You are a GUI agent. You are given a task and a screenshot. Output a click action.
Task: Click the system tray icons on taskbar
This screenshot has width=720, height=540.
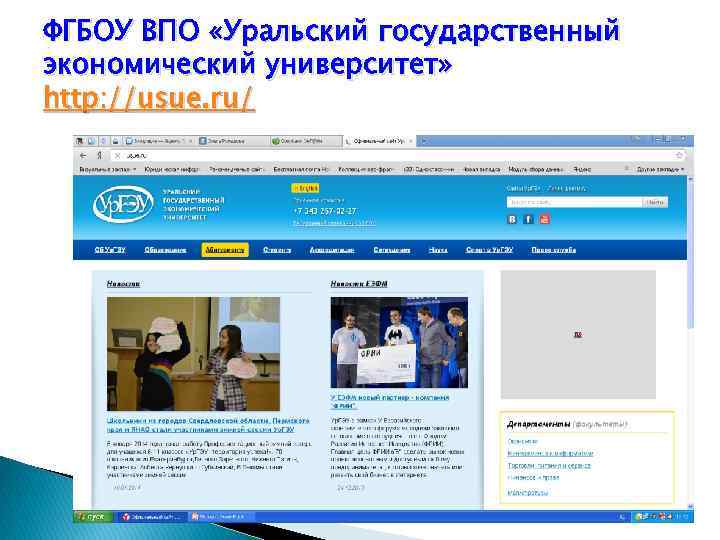click(x=654, y=517)
